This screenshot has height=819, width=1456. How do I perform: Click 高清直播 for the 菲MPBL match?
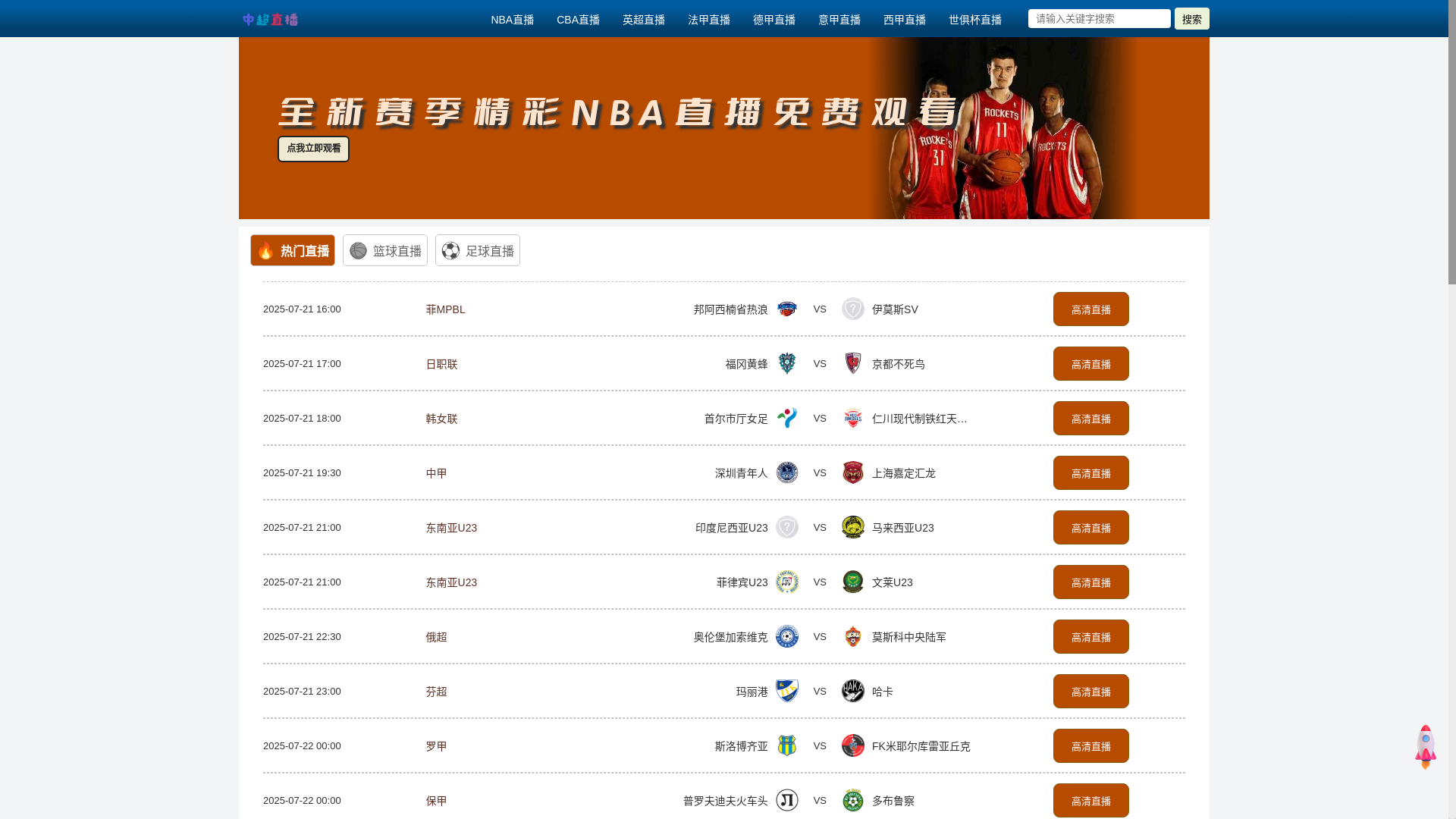tap(1091, 309)
